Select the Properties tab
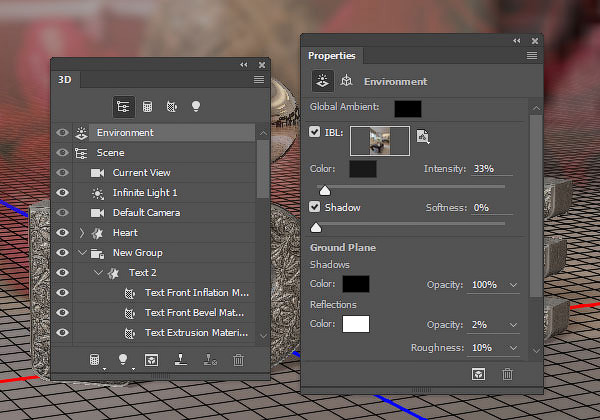The width and height of the screenshot is (600, 420). (332, 56)
